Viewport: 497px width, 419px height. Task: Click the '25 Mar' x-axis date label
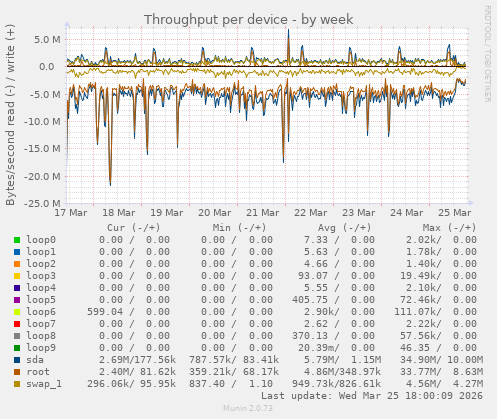pos(455,213)
